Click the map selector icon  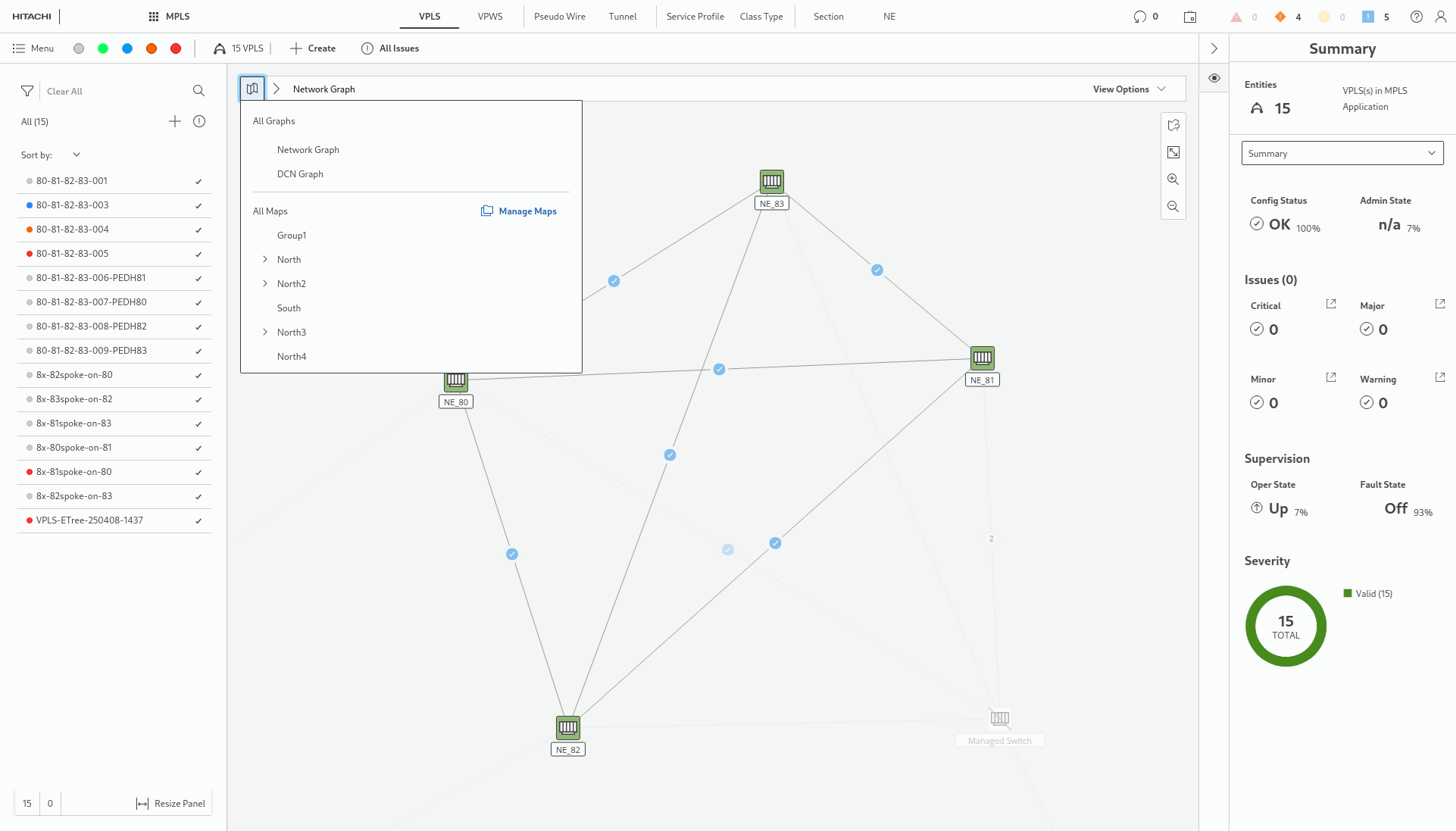click(x=252, y=89)
